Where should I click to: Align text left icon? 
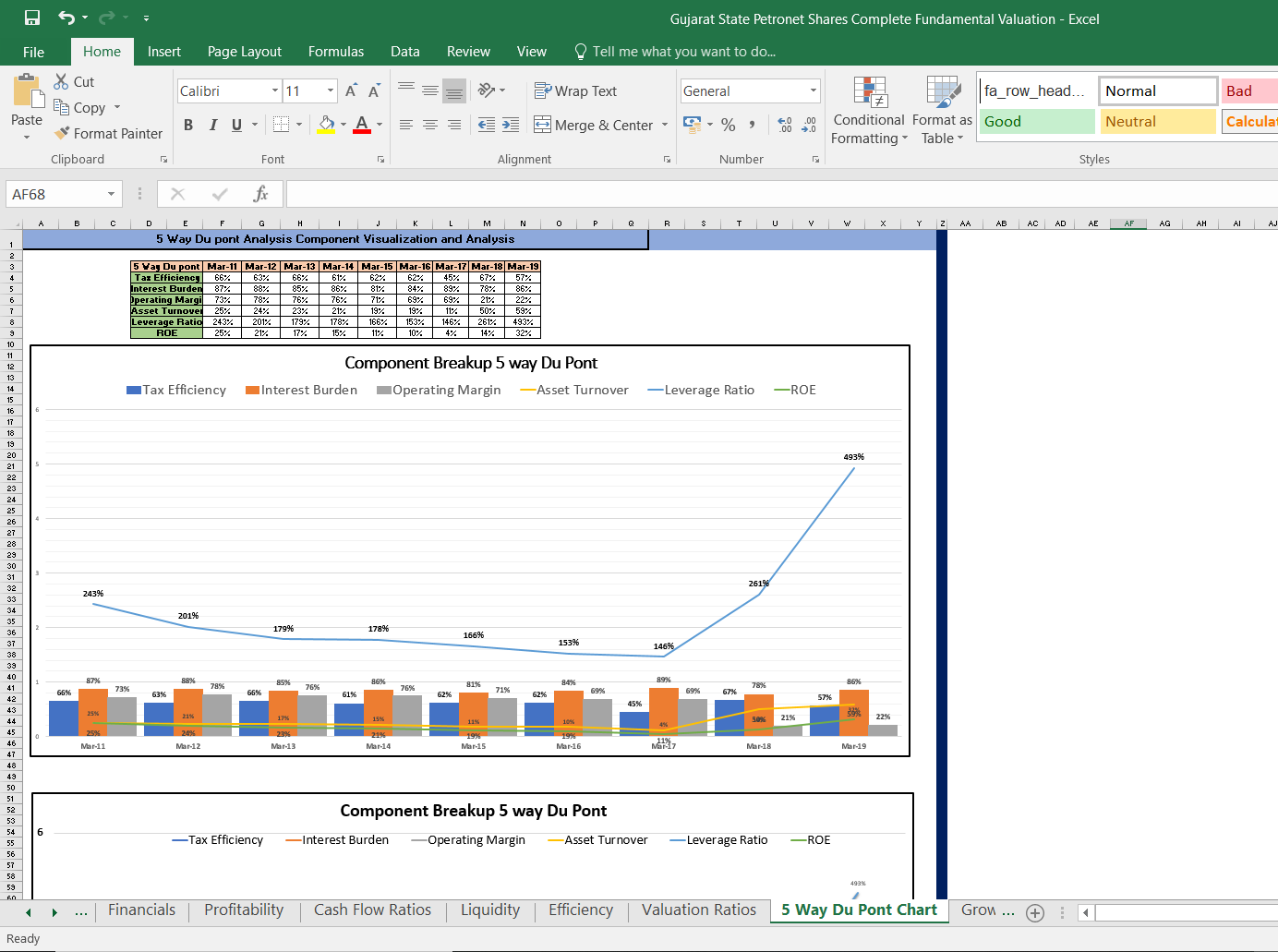[x=406, y=125]
